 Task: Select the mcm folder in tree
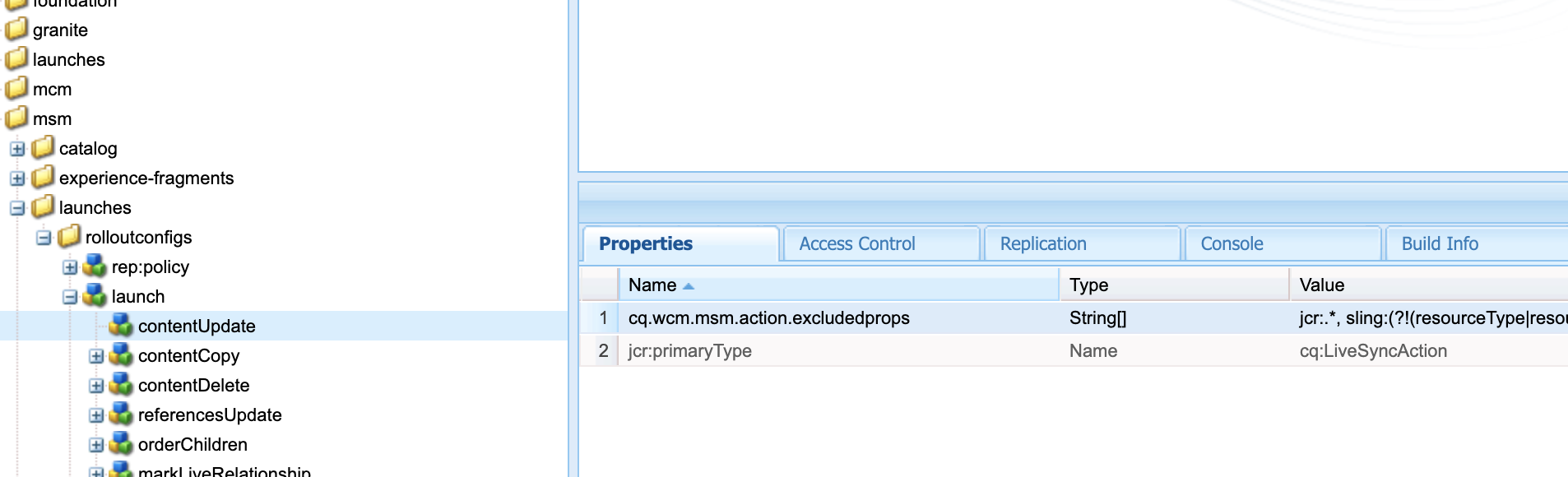click(x=52, y=89)
